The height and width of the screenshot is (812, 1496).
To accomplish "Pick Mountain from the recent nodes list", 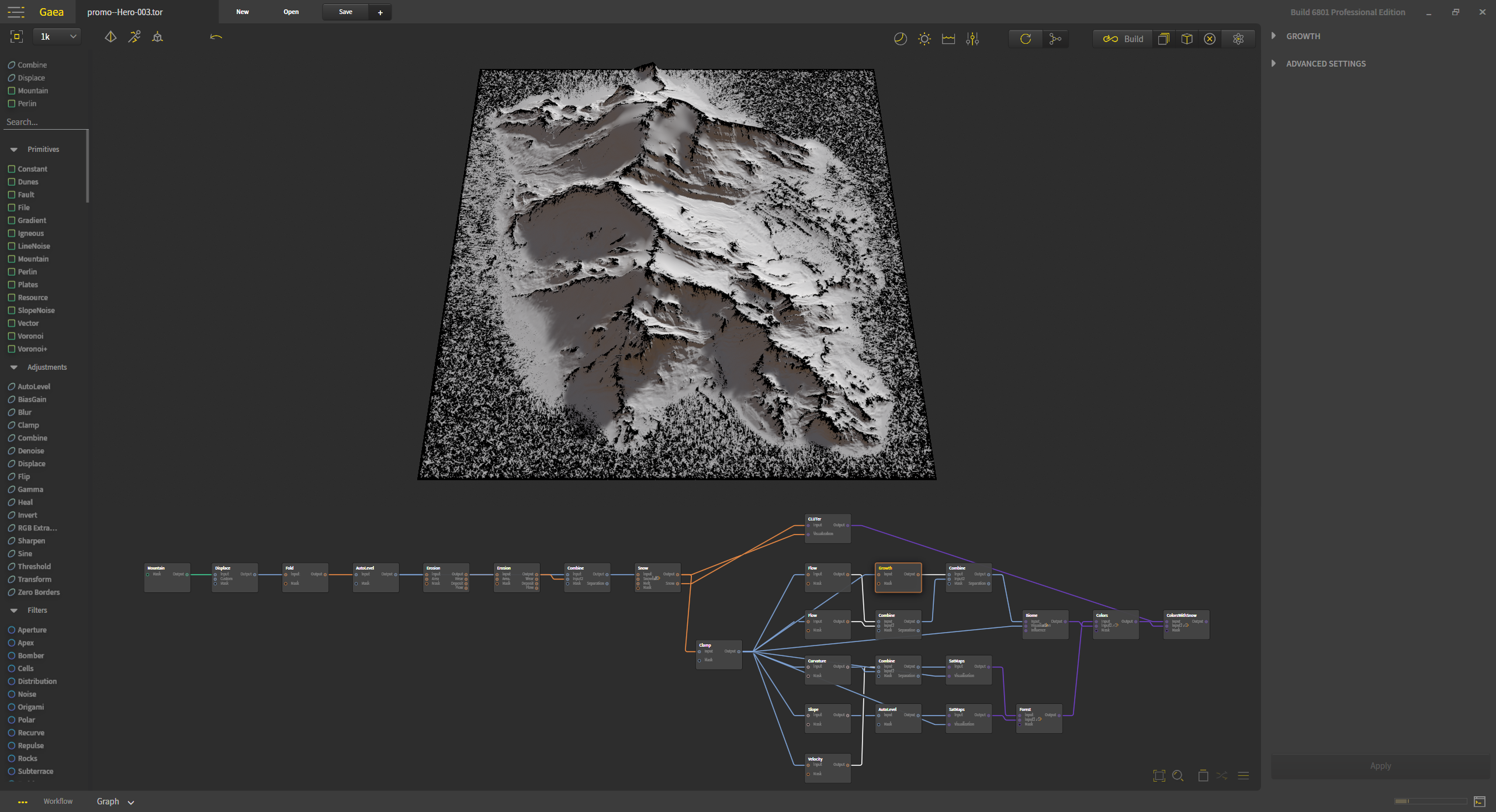I will tap(28, 91).
